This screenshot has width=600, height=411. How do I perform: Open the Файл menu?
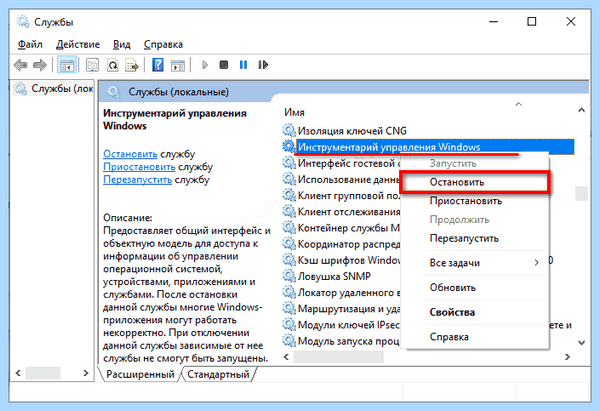(x=30, y=44)
